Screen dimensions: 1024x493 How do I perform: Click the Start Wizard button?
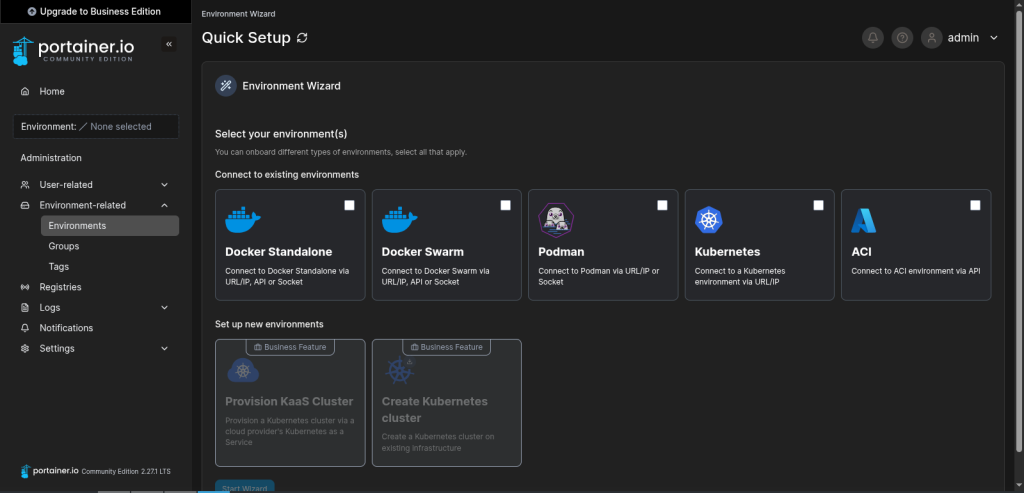245,486
